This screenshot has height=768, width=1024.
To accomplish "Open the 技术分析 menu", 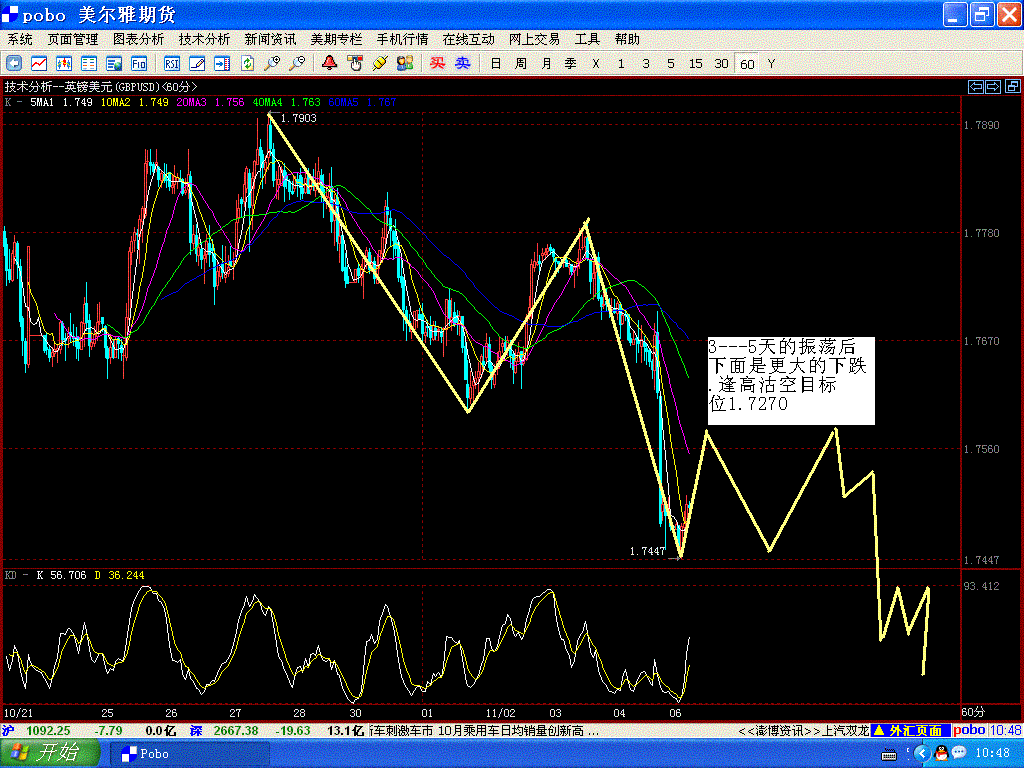I will pyautogui.click(x=204, y=39).
